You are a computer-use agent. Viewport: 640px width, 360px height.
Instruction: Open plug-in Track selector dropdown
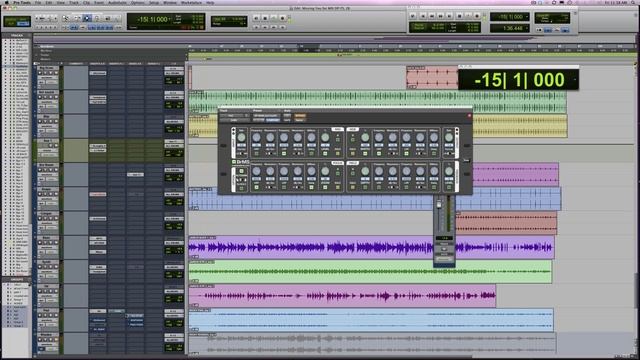pos(233,116)
